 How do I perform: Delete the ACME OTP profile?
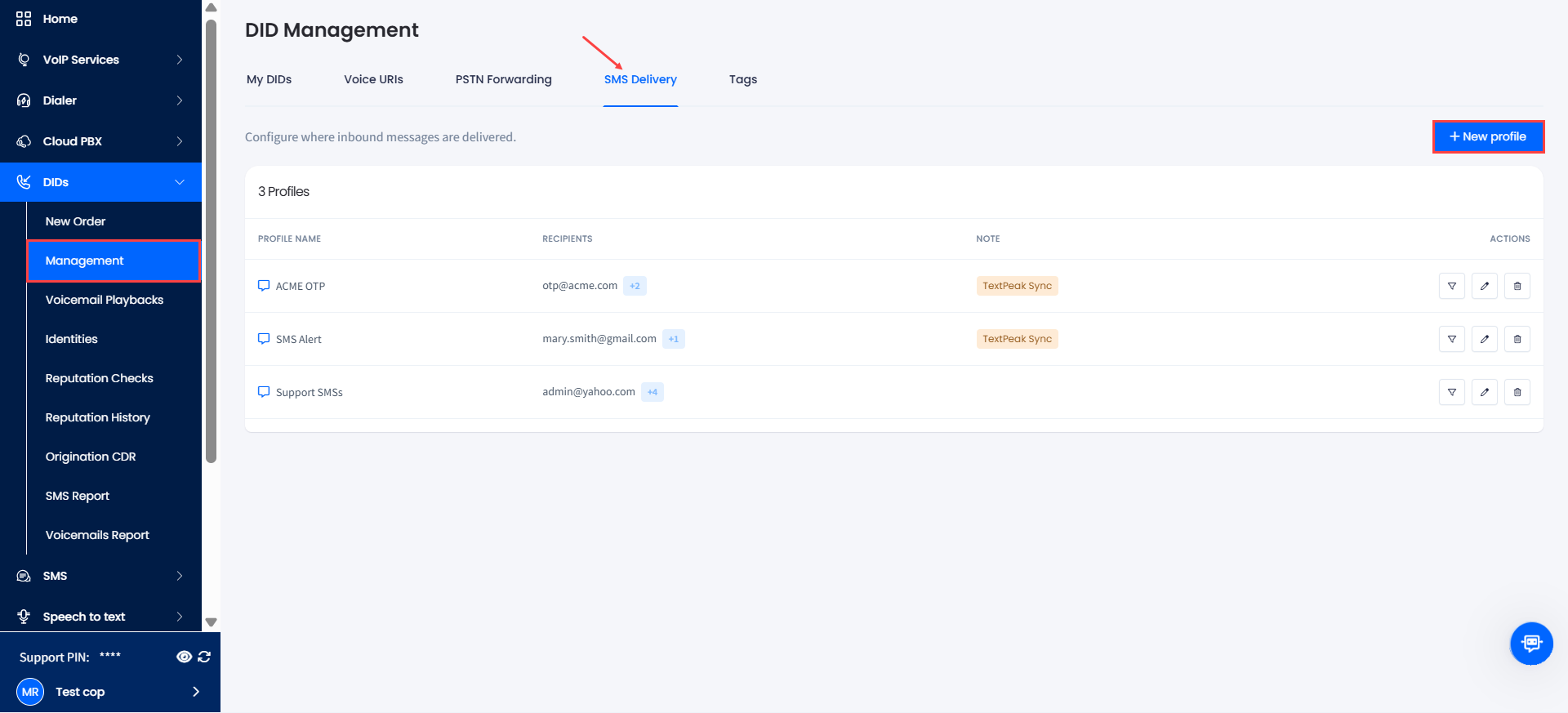tap(1517, 286)
